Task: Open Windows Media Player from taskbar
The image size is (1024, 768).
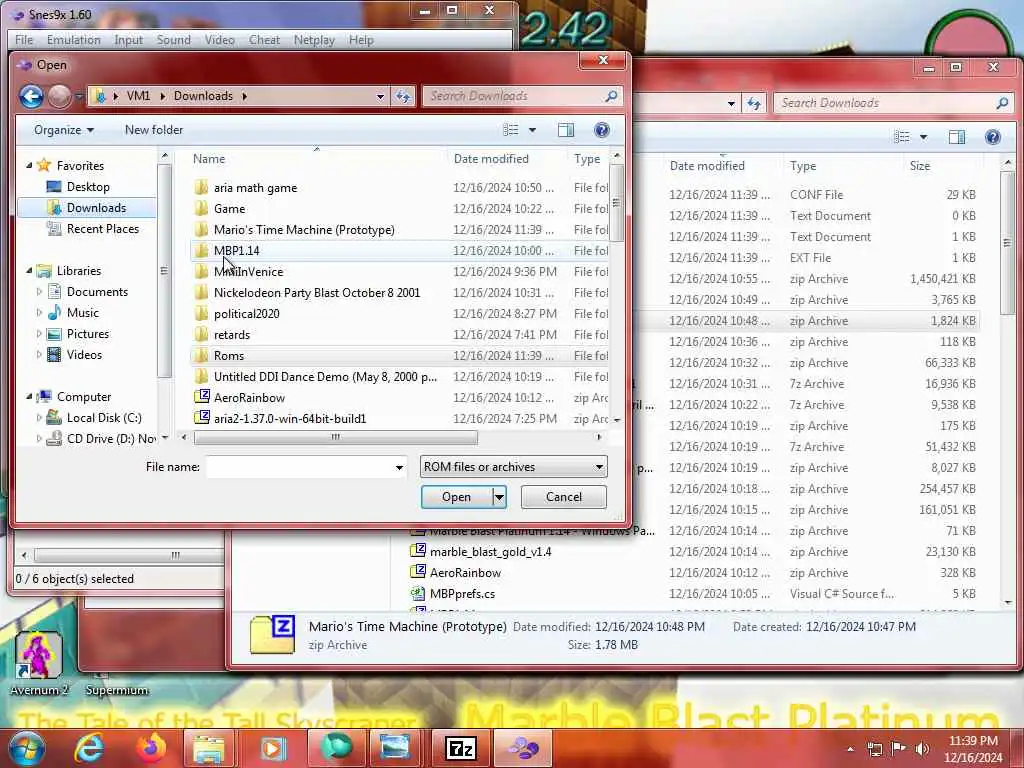Action: 273,748
